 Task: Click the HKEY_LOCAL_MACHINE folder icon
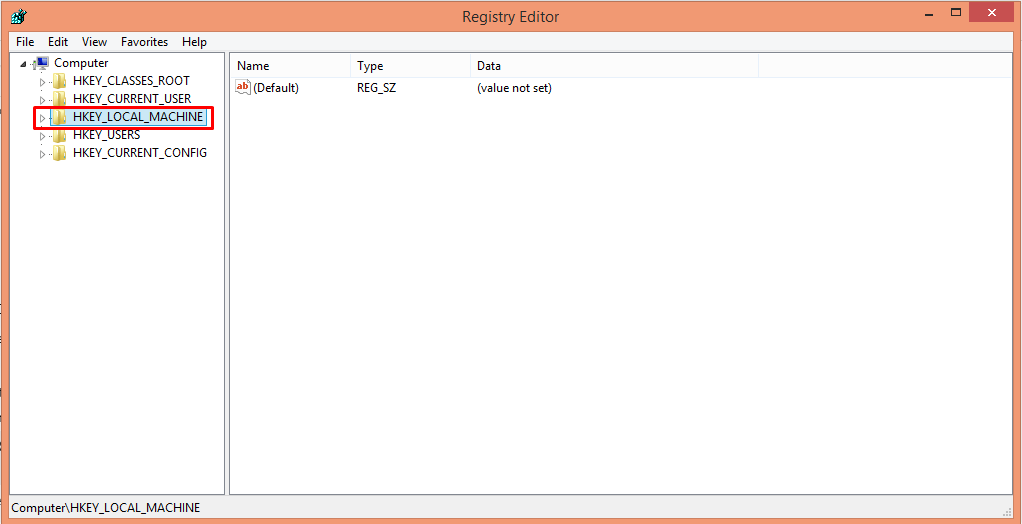tap(60, 117)
